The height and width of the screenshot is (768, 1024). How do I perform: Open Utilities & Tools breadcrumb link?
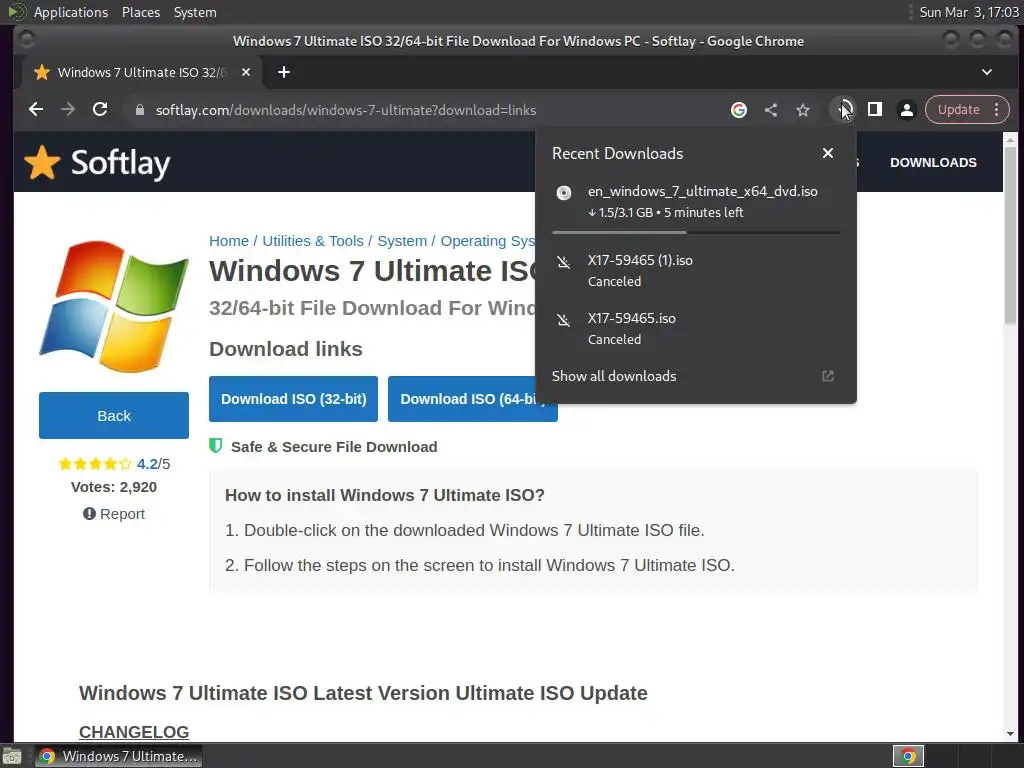(313, 241)
